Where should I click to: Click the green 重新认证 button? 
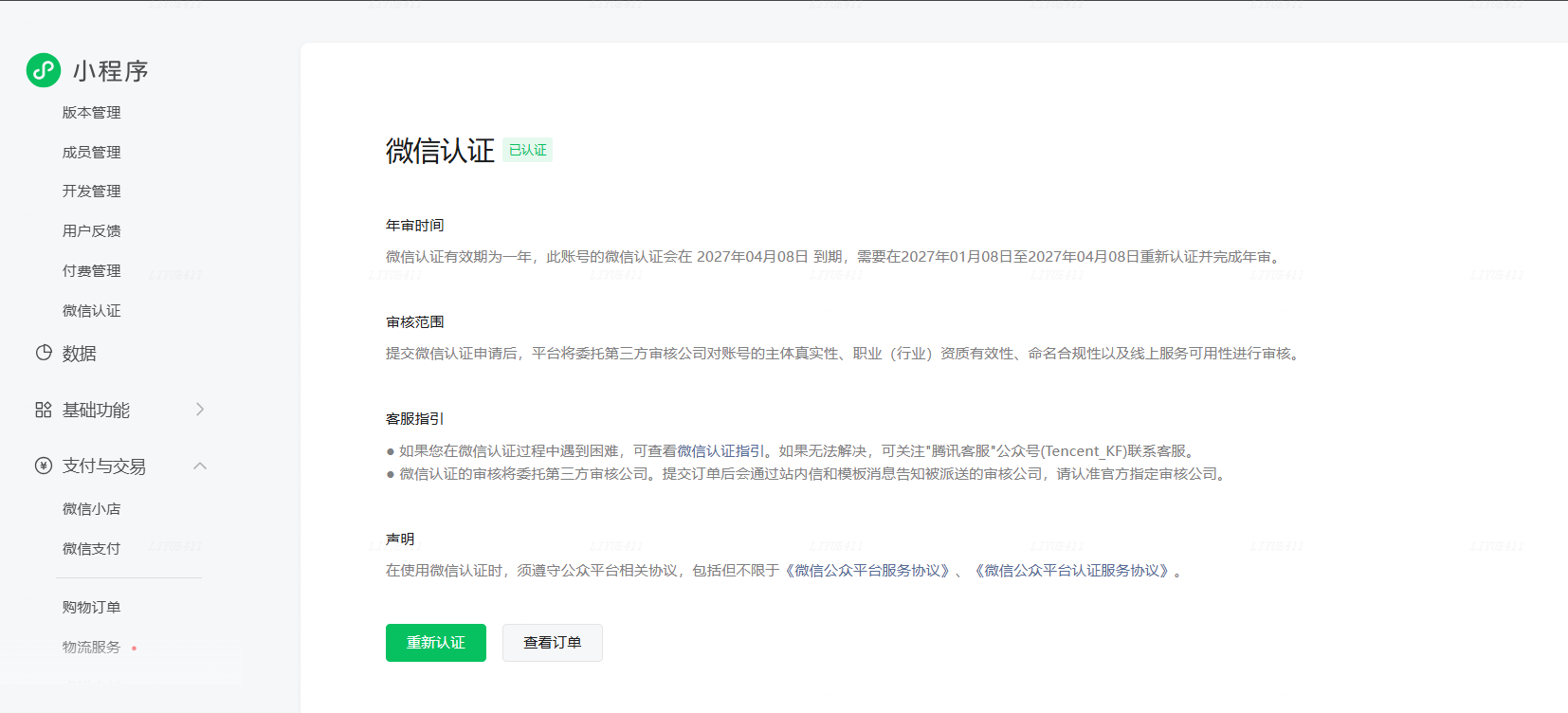[x=436, y=643]
